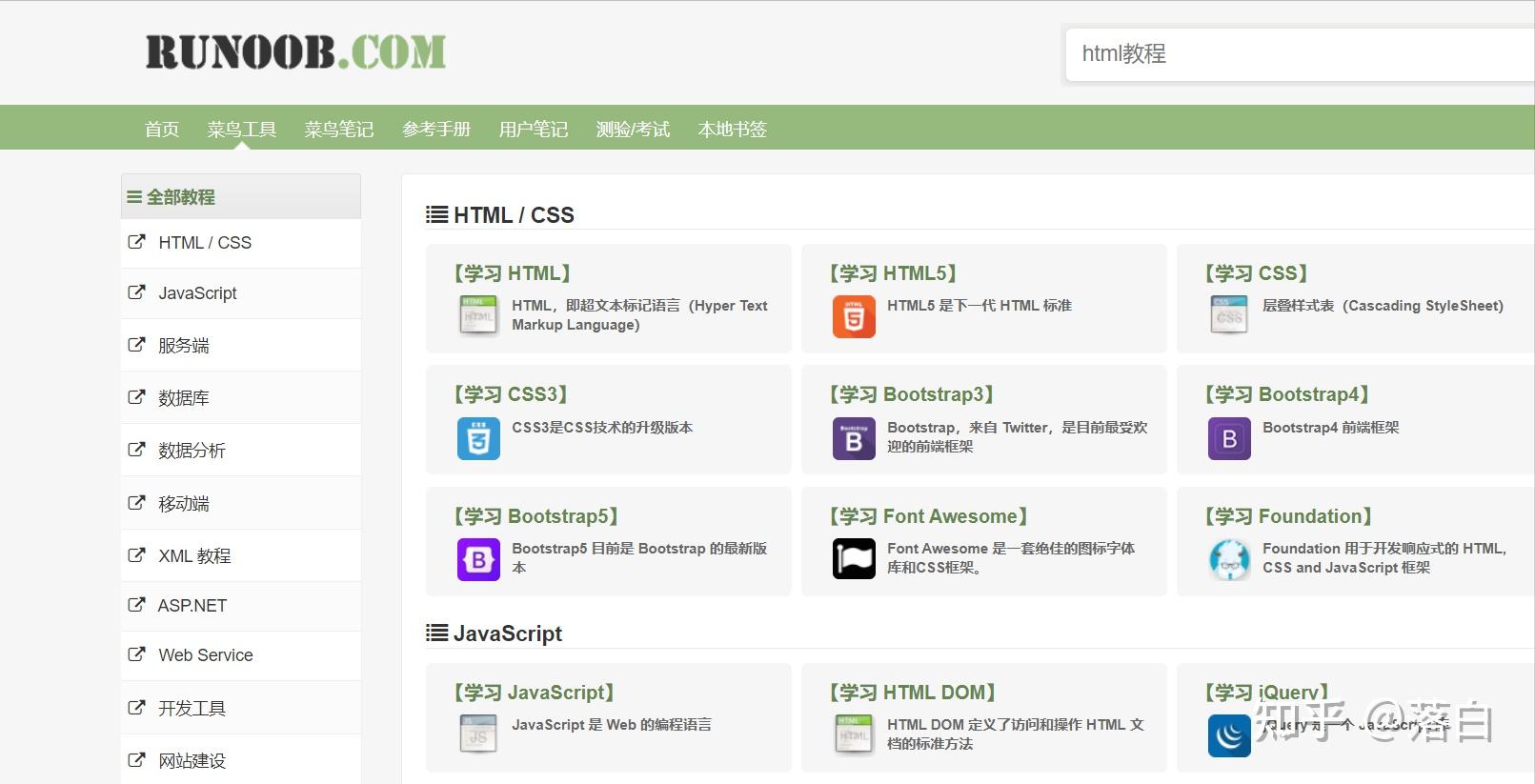This screenshot has width=1535, height=784.
Task: Click the Foundation yeti icon
Action: click(x=1229, y=559)
